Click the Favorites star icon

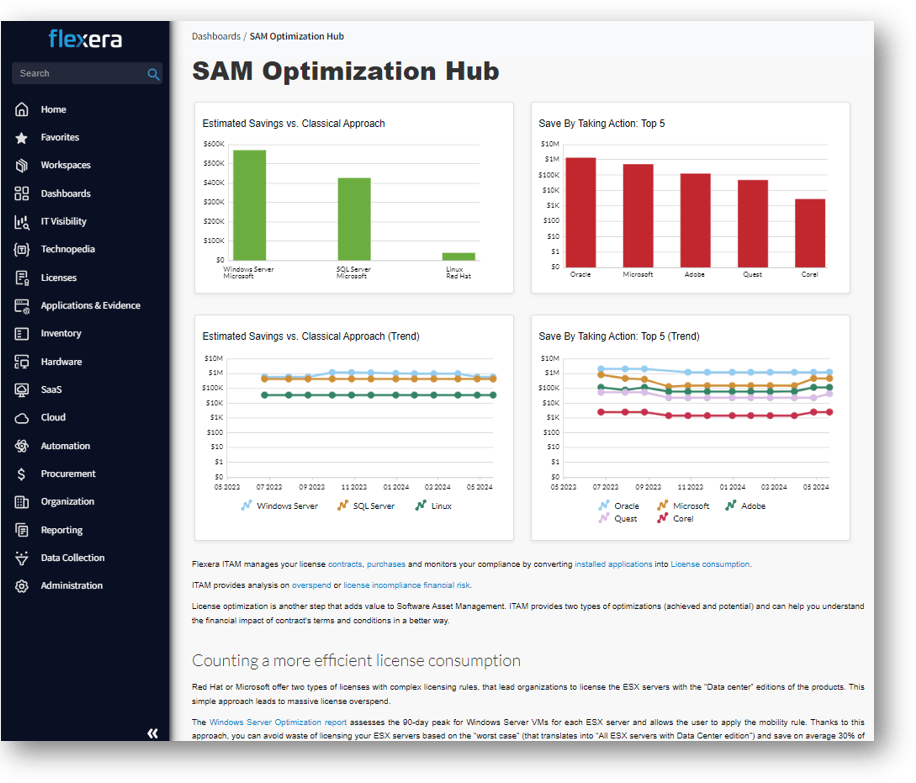[x=22, y=137]
